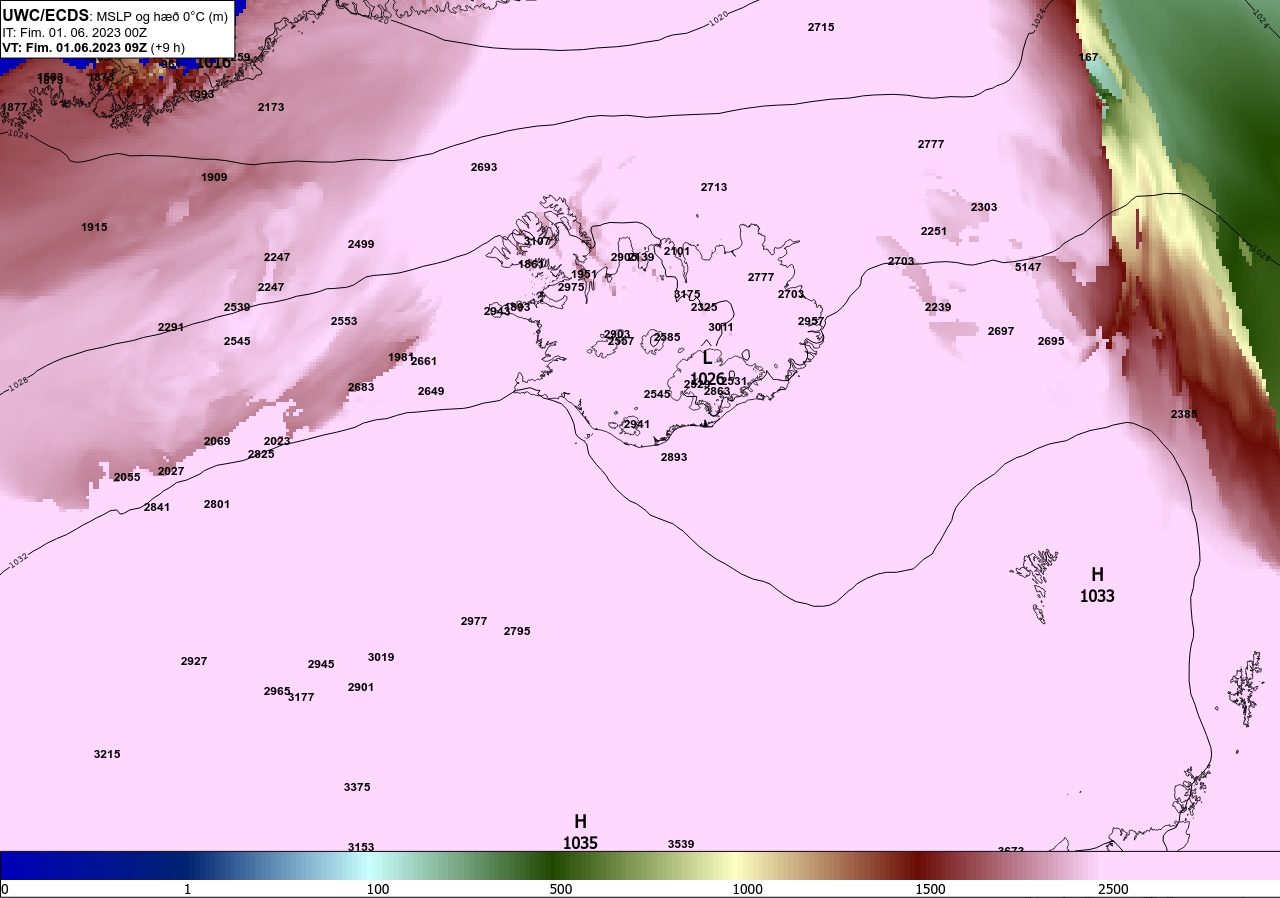Click the height value 2303

coord(984,207)
